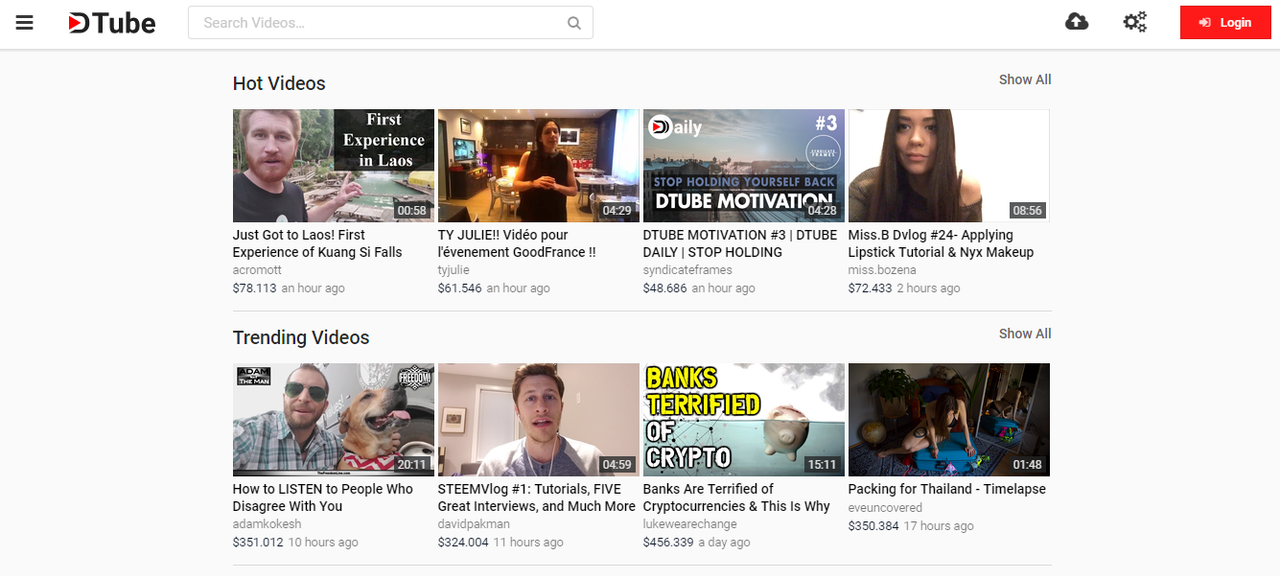Viewport: 1280px width, 576px height.
Task: Click the DTube logo
Action: [x=112, y=22]
